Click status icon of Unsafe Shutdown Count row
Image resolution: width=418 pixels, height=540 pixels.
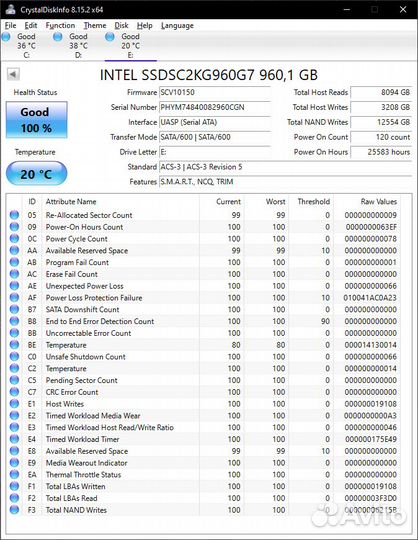point(14,357)
